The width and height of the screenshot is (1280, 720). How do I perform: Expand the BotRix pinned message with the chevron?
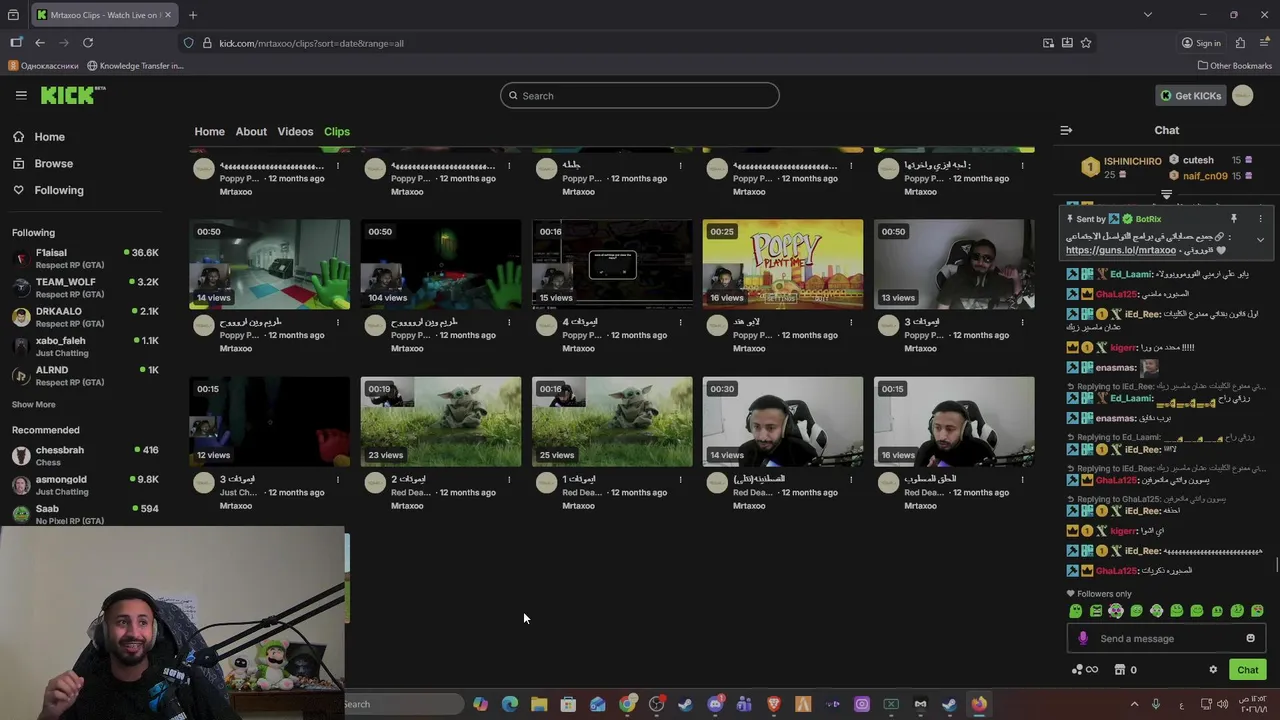1260,240
